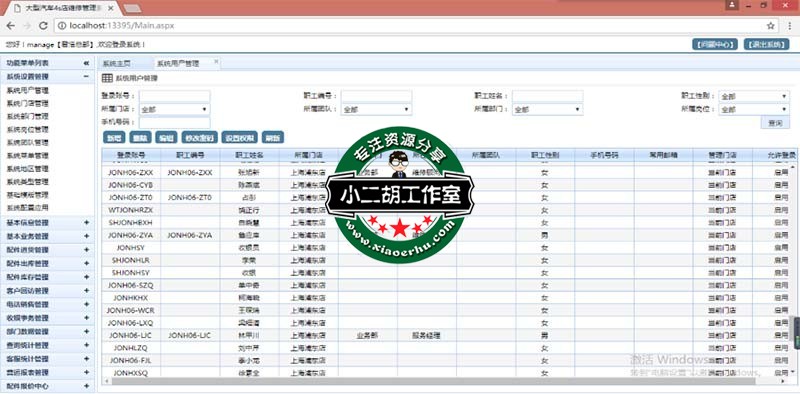Click the Chrome profile icon

[732, 5]
